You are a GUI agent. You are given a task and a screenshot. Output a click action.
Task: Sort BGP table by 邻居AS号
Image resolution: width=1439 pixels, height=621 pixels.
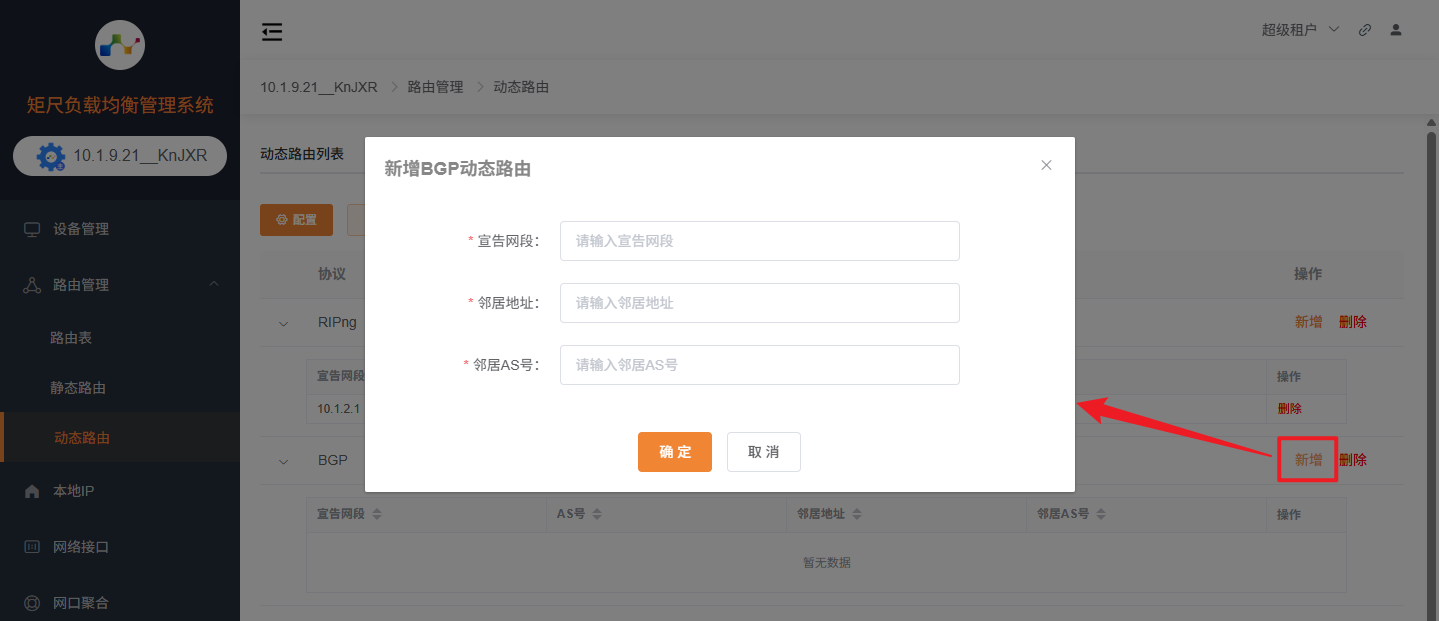[x=1101, y=514]
